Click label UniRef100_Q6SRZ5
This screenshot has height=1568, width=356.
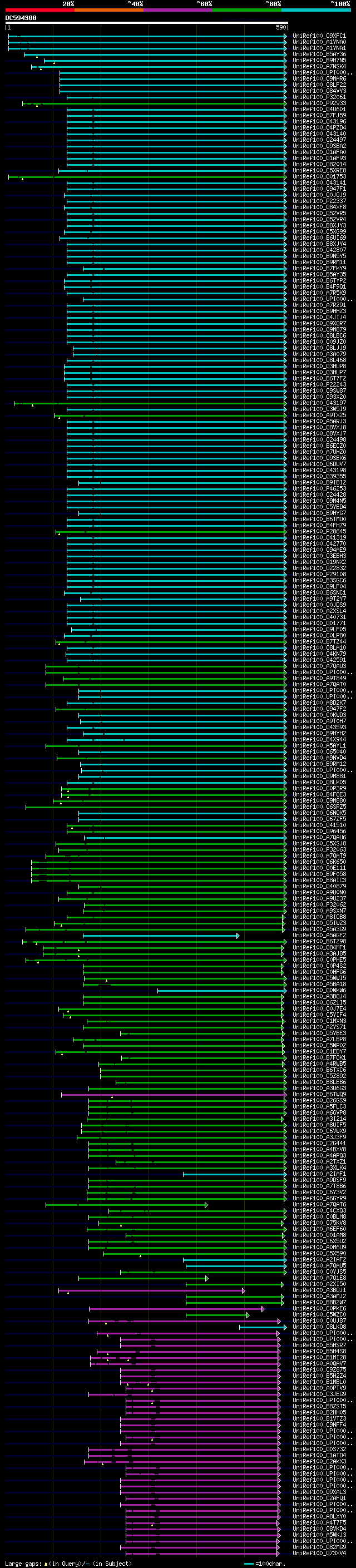coord(319,807)
